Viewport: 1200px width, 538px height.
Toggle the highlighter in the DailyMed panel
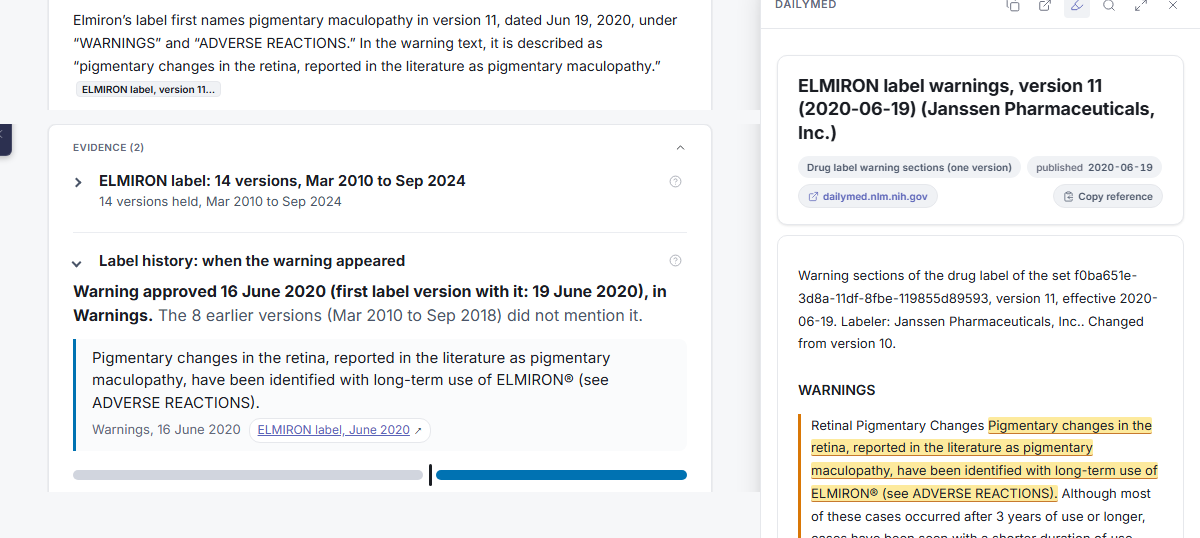pyautogui.click(x=1077, y=6)
